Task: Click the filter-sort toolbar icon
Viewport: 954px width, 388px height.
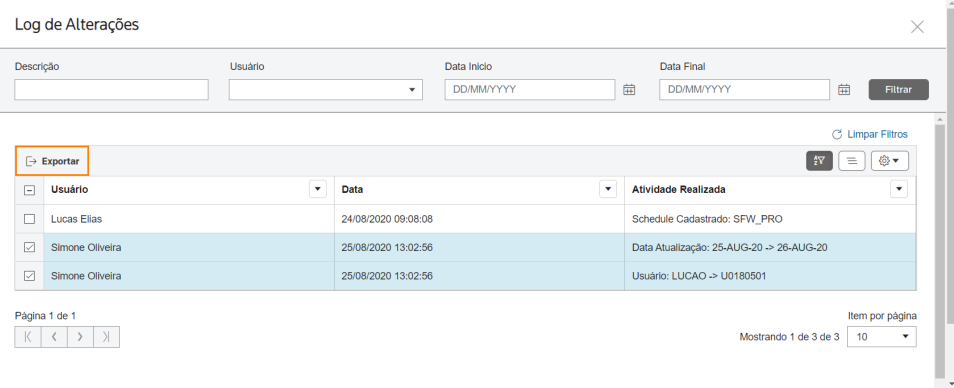Action: [819, 161]
